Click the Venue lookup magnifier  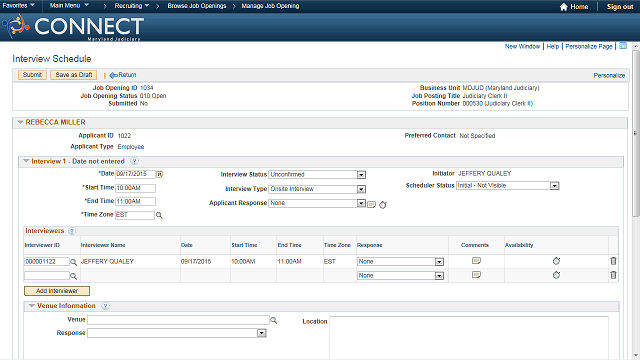coord(273,321)
